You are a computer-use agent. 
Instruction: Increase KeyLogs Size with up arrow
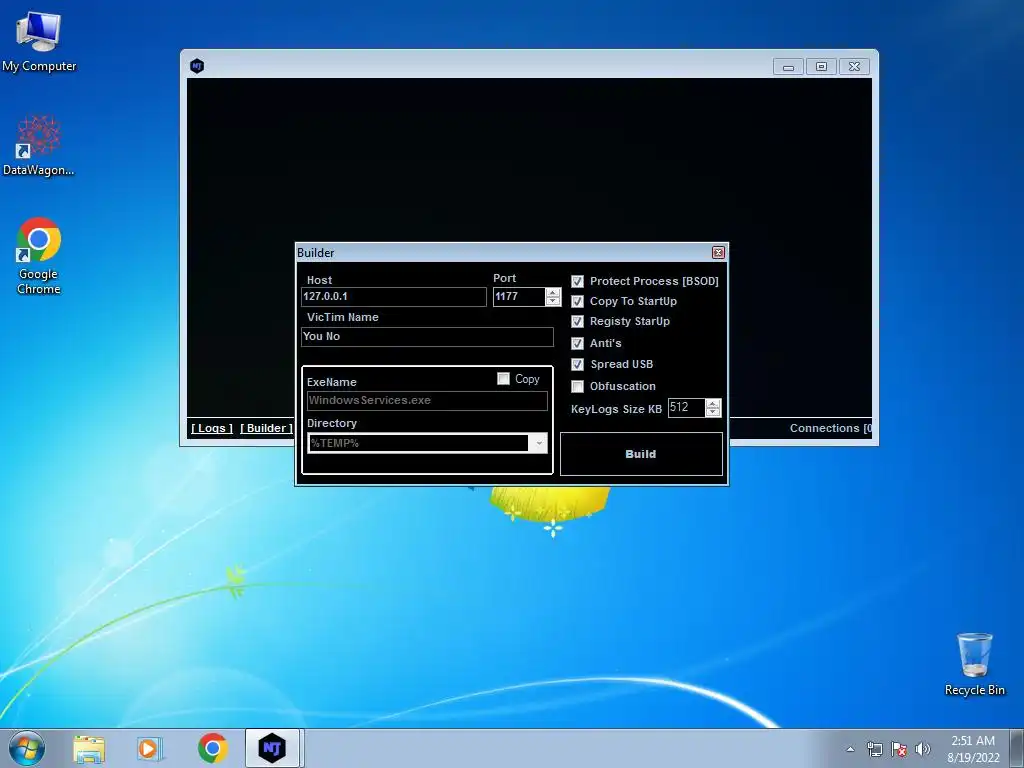[x=713, y=404]
